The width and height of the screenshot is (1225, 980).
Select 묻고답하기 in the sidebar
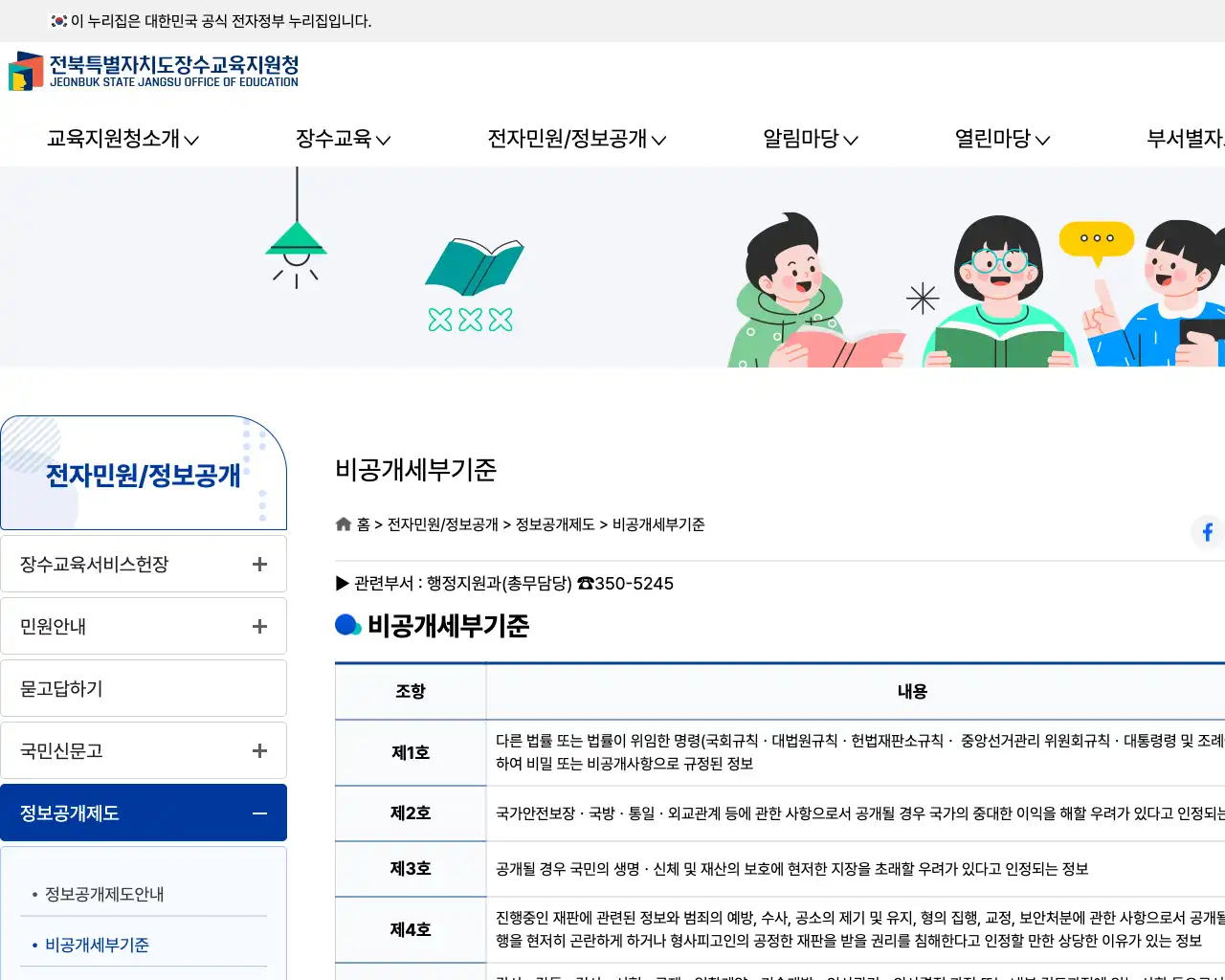tap(144, 689)
